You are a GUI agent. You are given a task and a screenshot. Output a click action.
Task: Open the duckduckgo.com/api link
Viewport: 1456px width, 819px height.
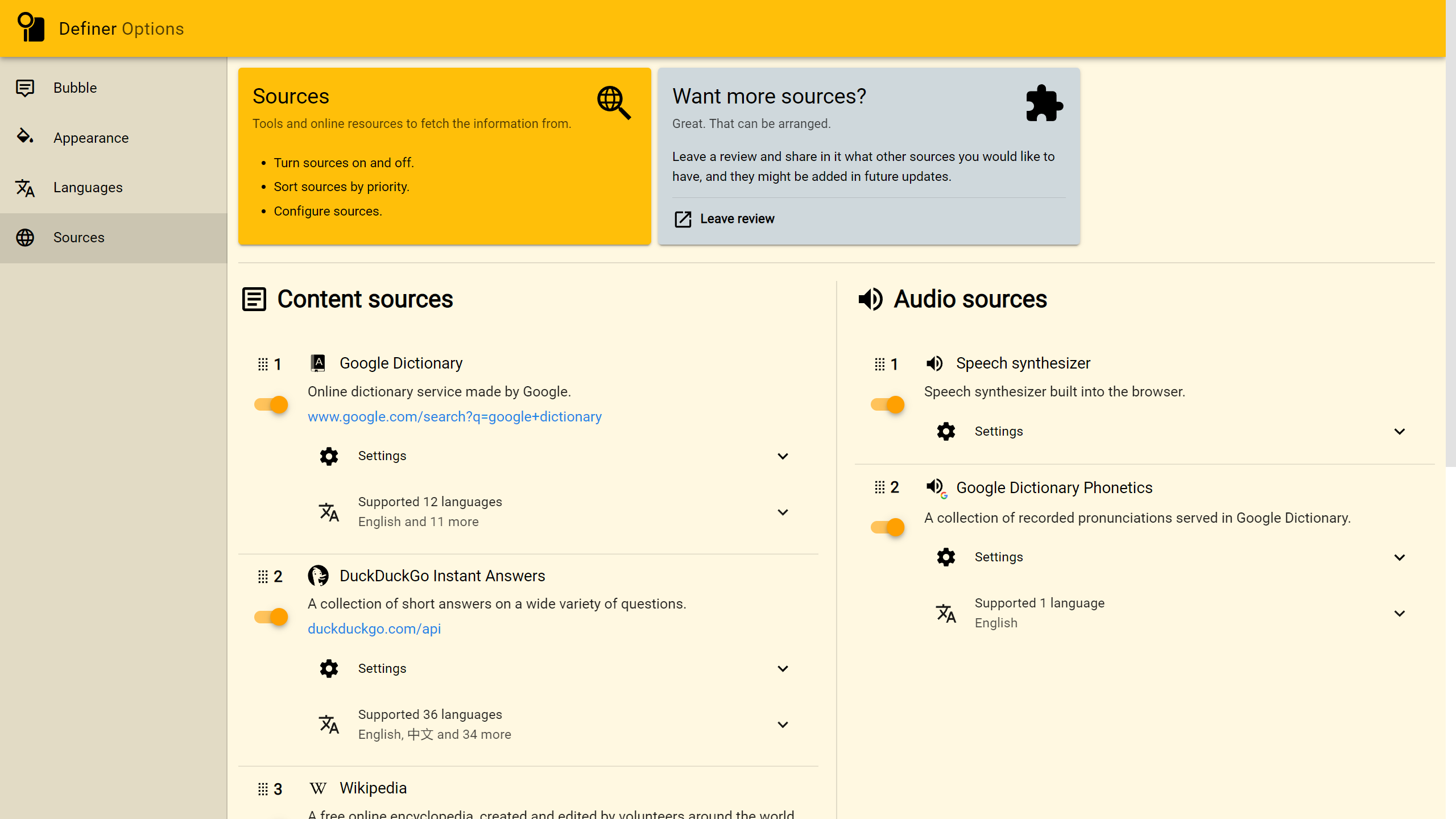374,628
